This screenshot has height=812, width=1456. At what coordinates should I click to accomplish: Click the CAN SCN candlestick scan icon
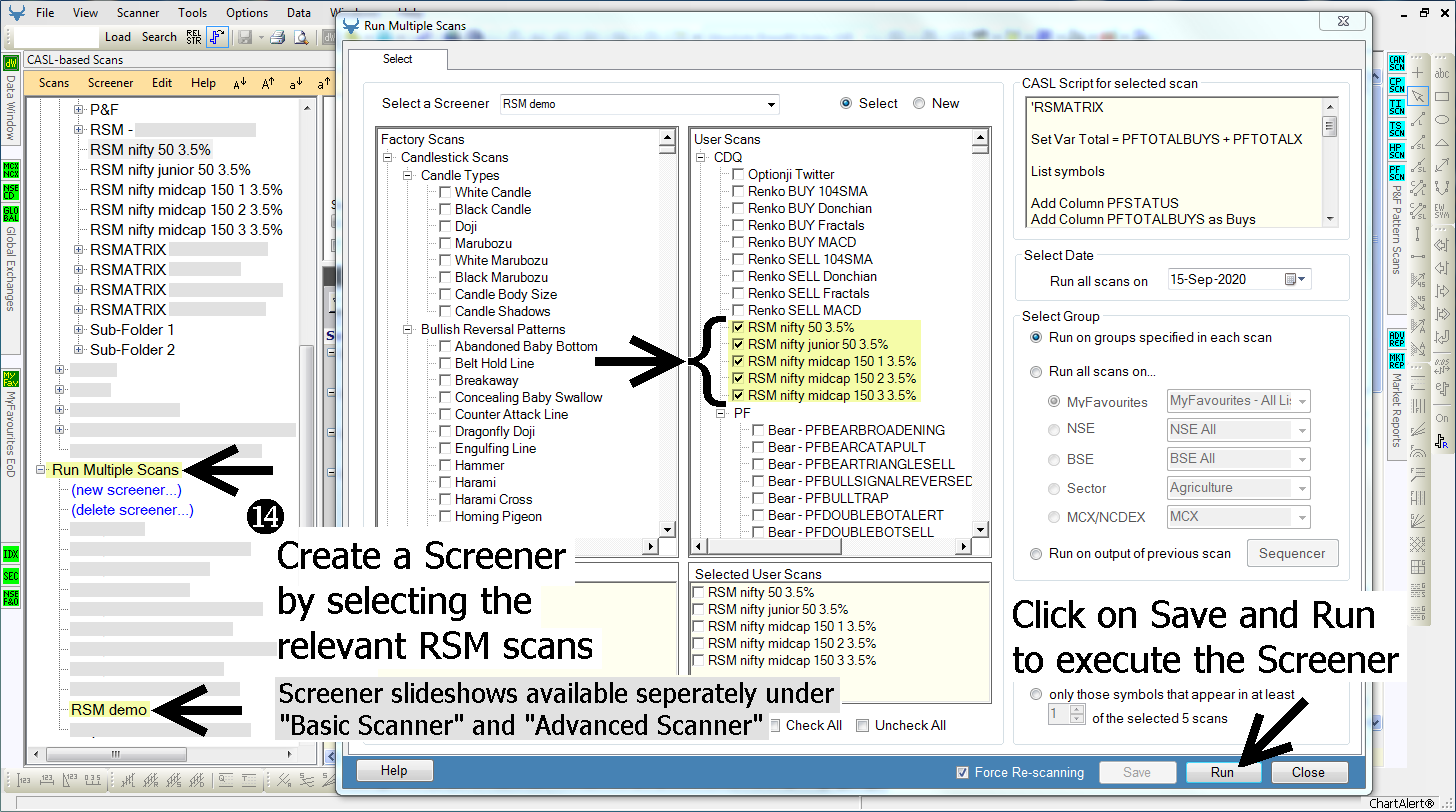coord(1397,62)
